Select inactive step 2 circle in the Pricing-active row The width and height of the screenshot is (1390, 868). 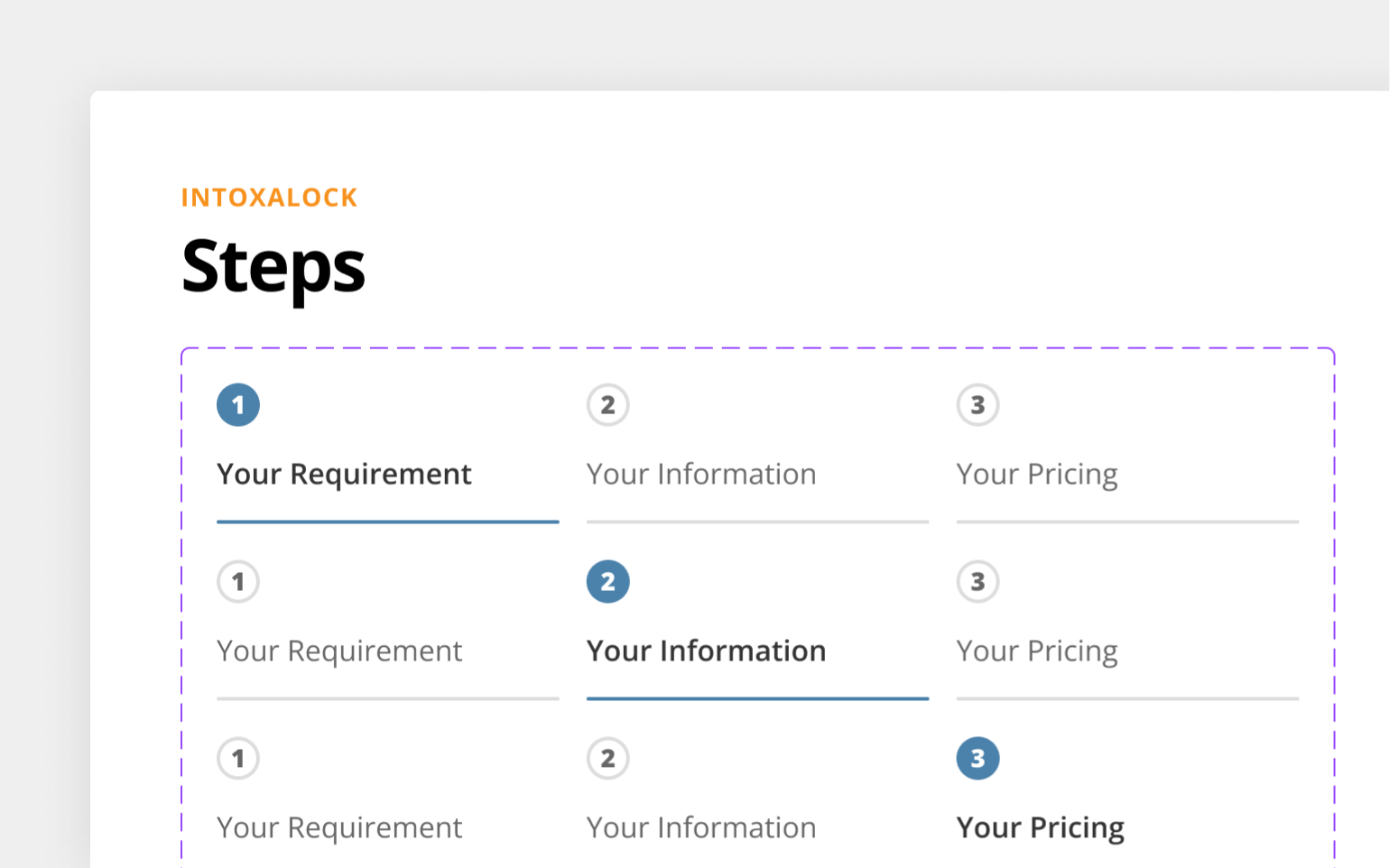608,759
